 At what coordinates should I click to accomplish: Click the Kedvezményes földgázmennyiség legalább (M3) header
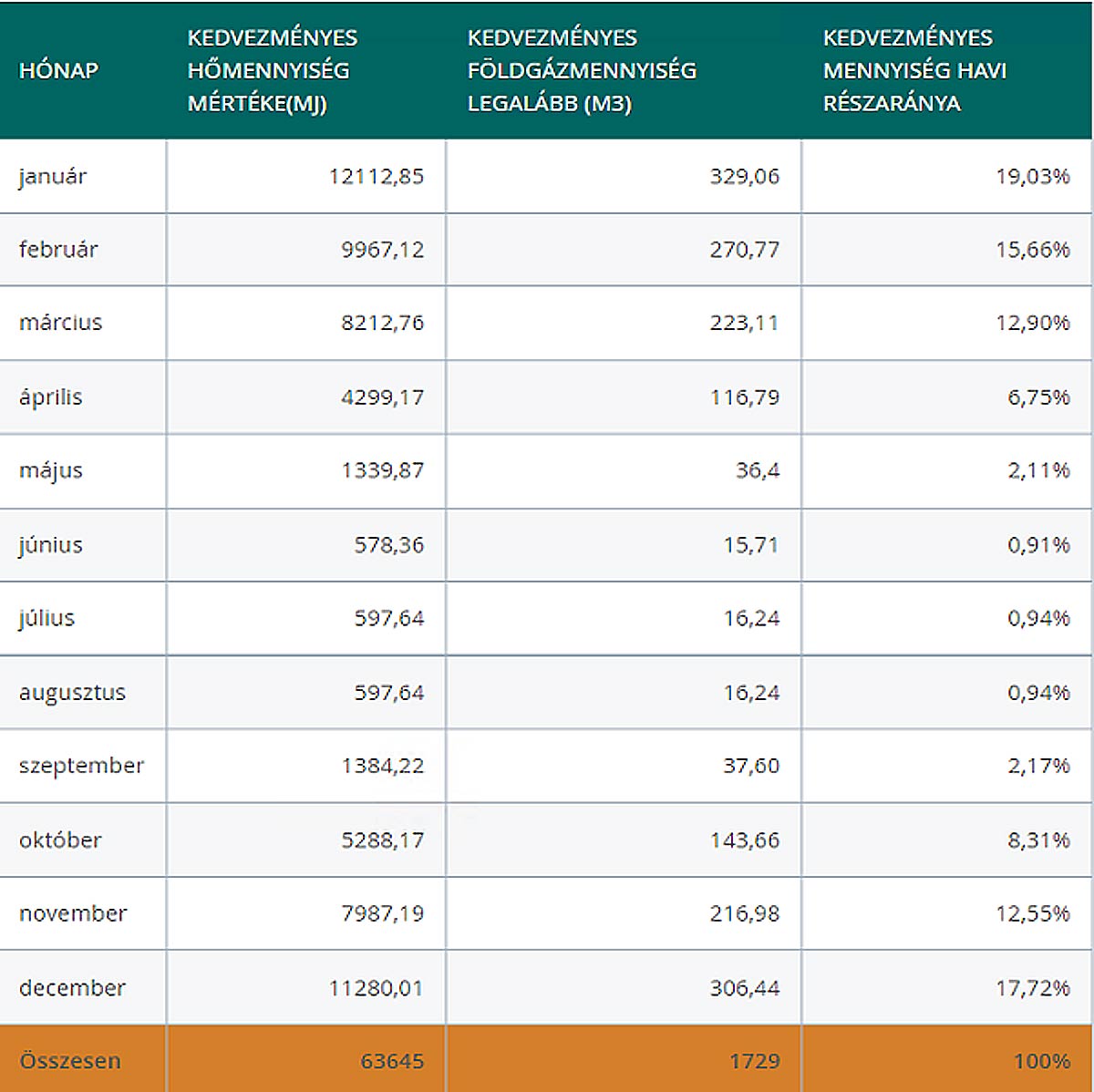[581, 70]
